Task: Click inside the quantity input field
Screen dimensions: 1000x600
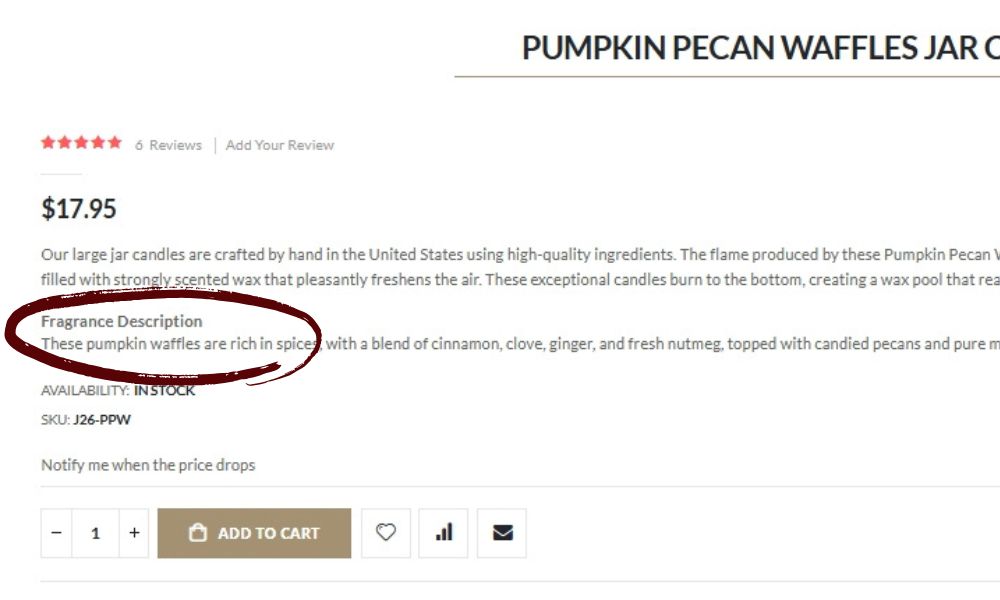Action: [95, 532]
